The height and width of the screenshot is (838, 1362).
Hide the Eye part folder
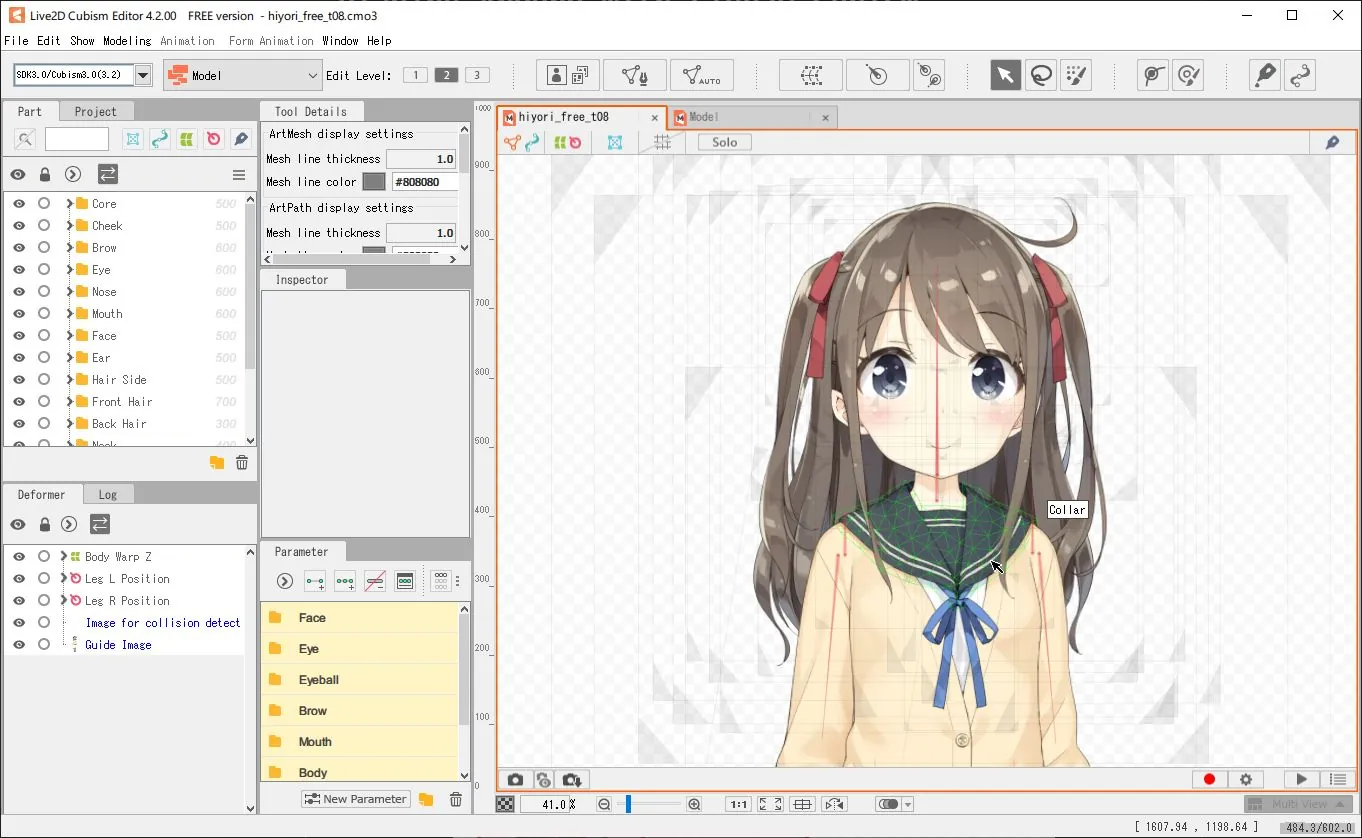point(19,269)
